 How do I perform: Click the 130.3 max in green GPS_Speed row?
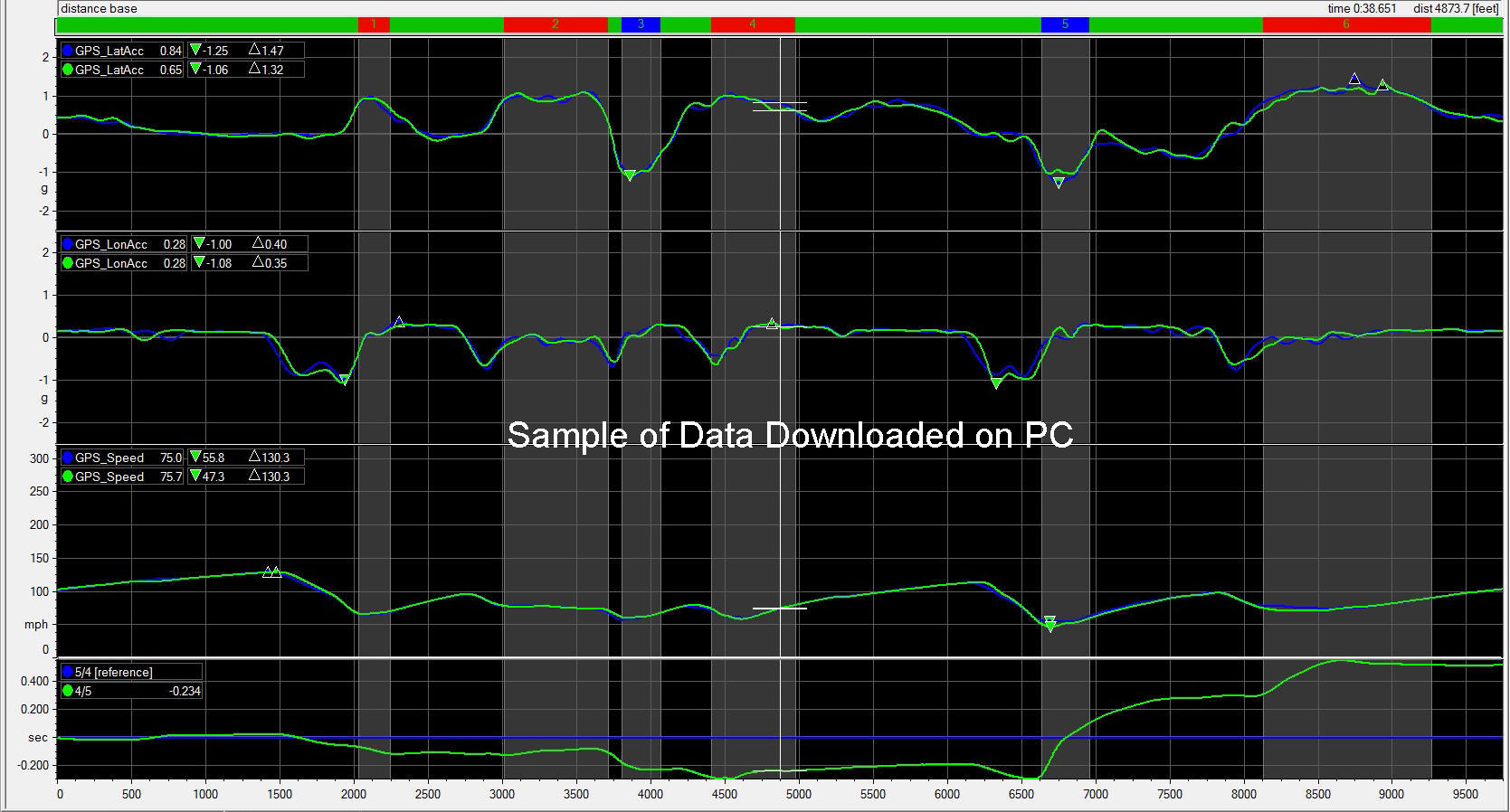276,477
